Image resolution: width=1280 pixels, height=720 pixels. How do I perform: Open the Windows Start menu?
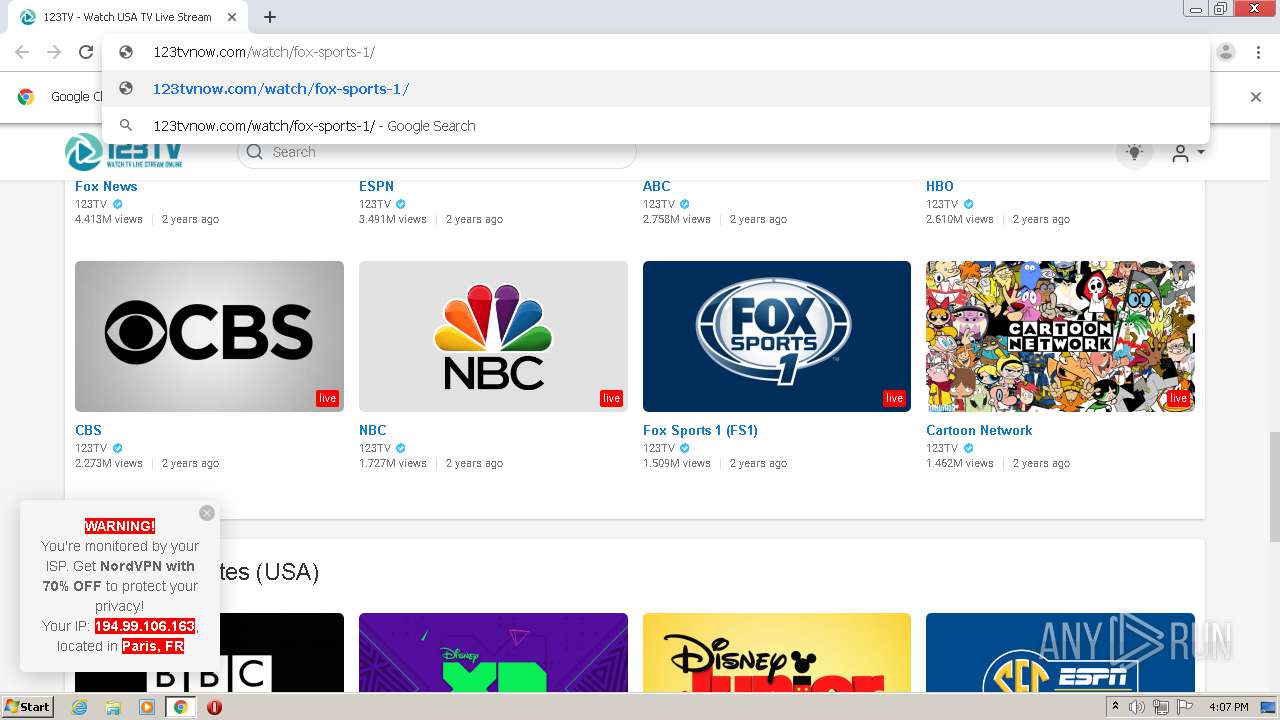pyautogui.click(x=27, y=706)
